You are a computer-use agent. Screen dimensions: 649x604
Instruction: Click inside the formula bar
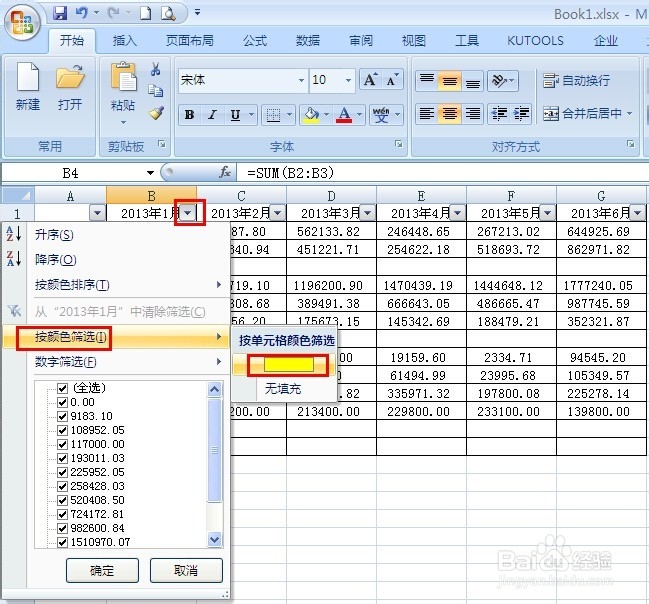(443, 173)
